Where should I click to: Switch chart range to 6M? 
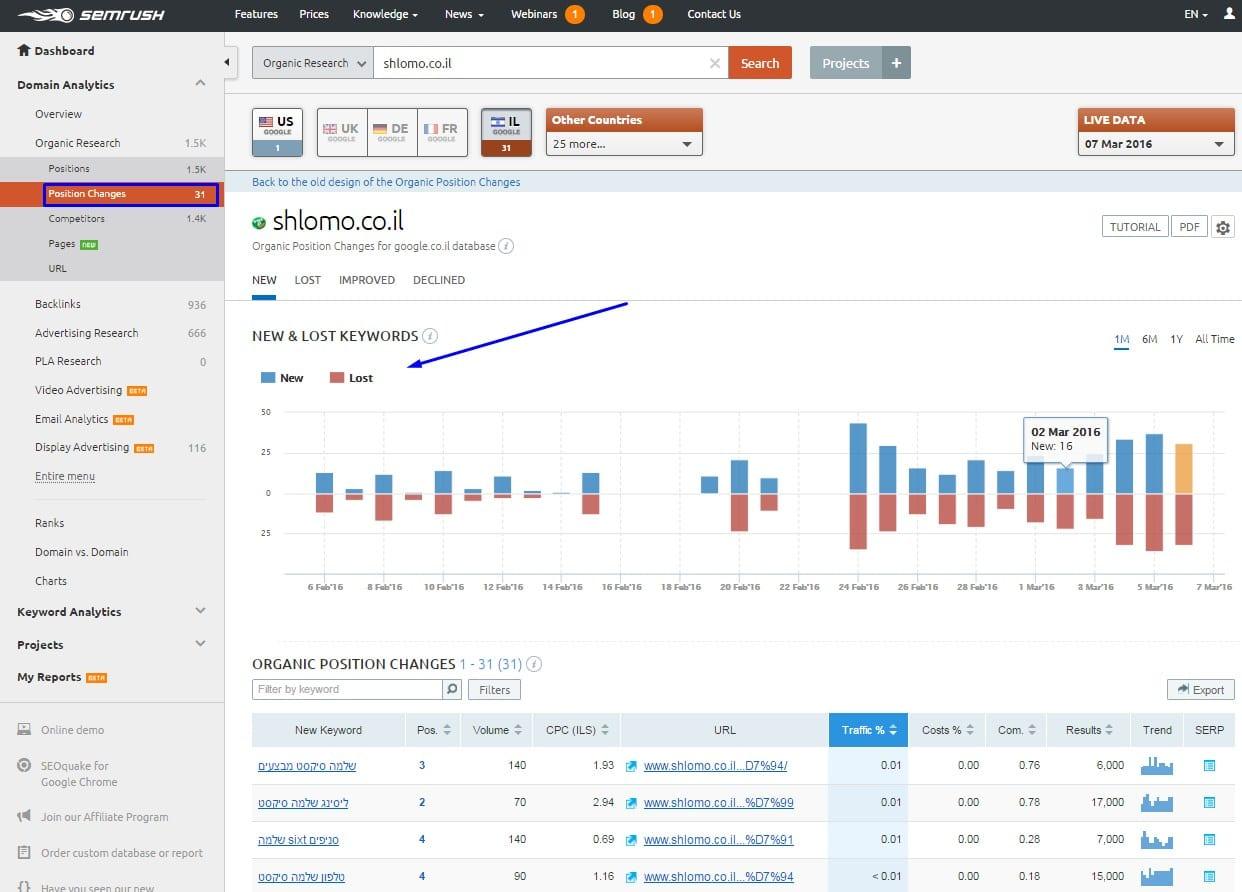pyautogui.click(x=1150, y=339)
